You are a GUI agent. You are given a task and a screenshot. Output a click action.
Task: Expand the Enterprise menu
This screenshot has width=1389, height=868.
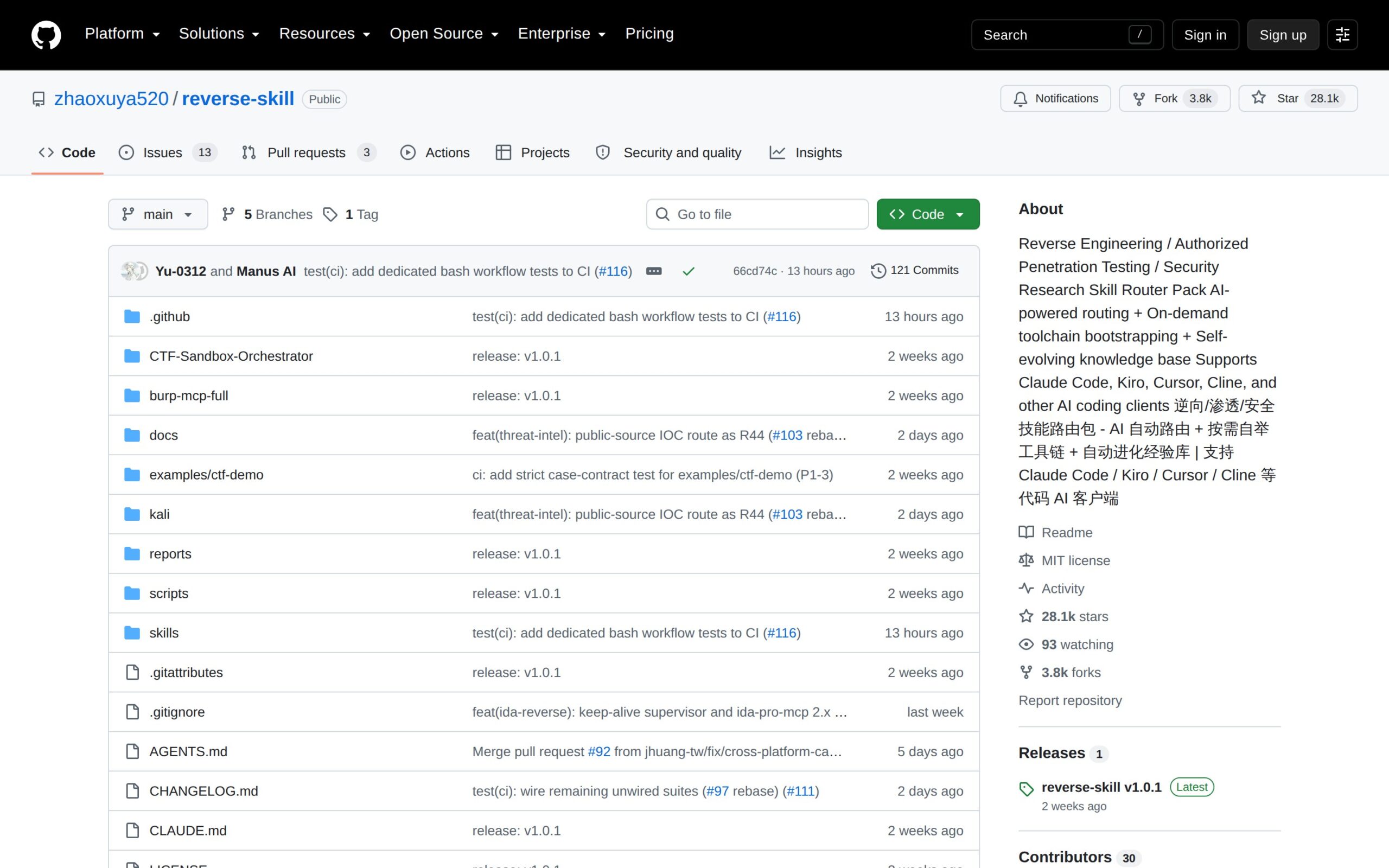point(562,34)
